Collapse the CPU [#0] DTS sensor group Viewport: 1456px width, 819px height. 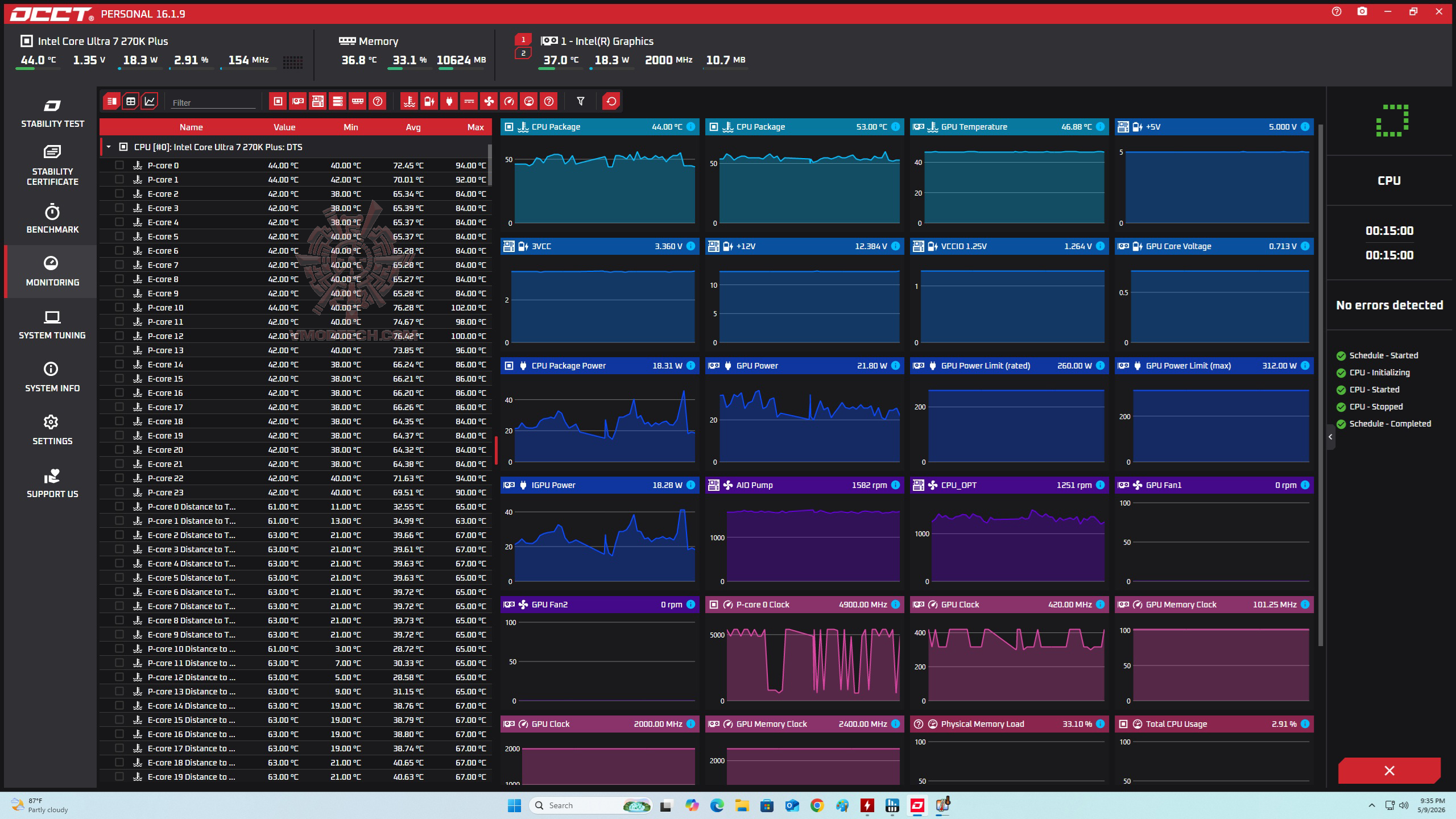point(109,147)
